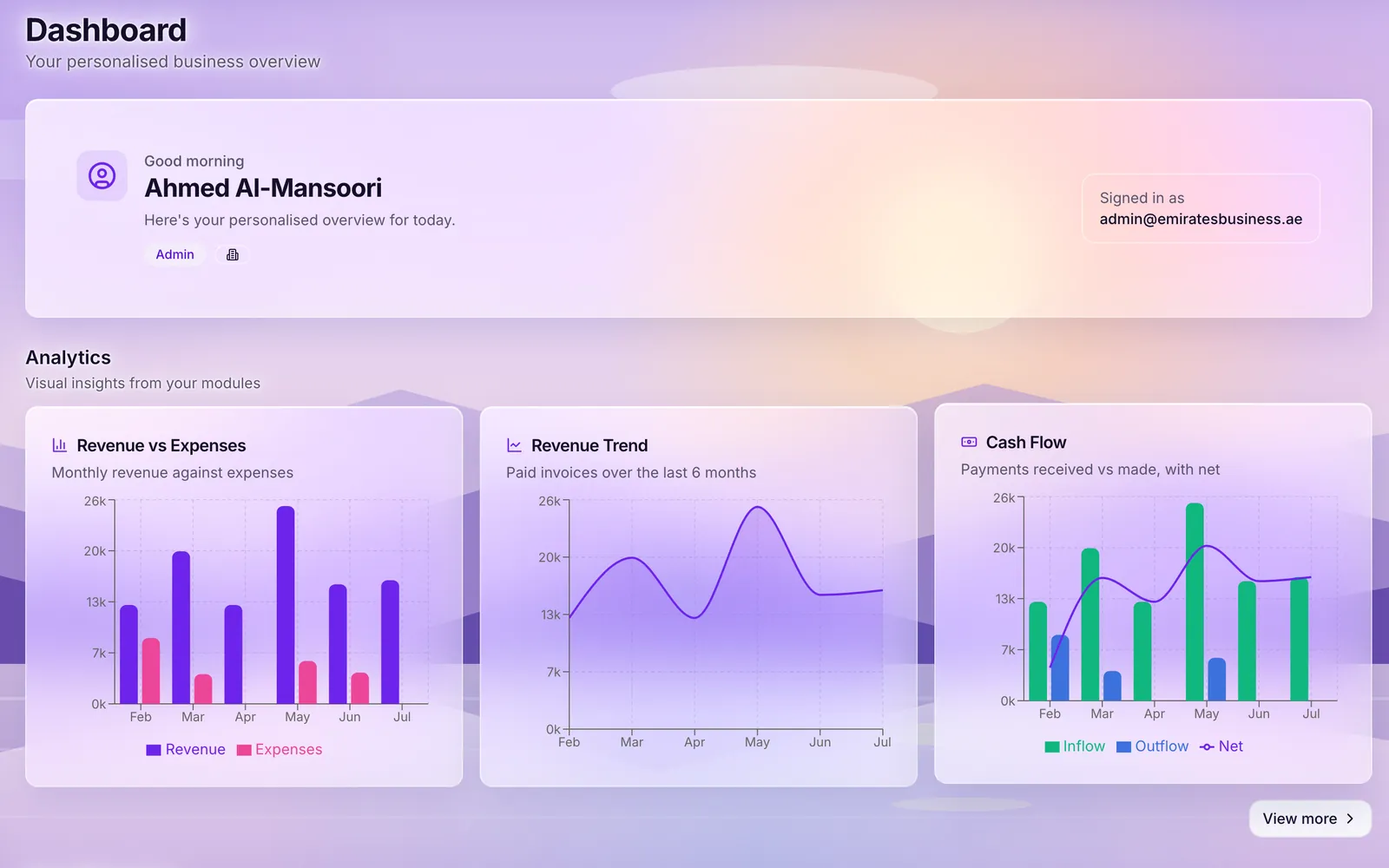Viewport: 1389px width, 868px height.
Task: Click the 'Signed in as' label
Action: tap(1142, 198)
